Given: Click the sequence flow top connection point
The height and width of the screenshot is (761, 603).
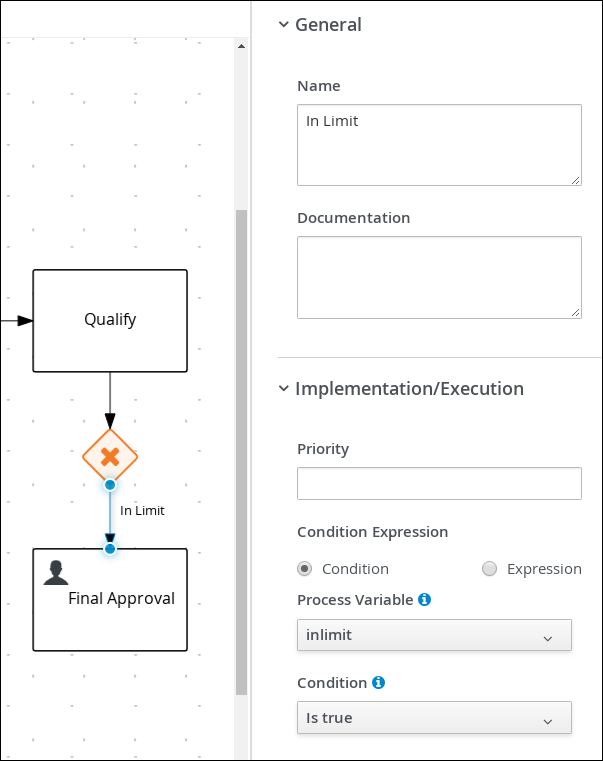Looking at the screenshot, I should 110,485.
